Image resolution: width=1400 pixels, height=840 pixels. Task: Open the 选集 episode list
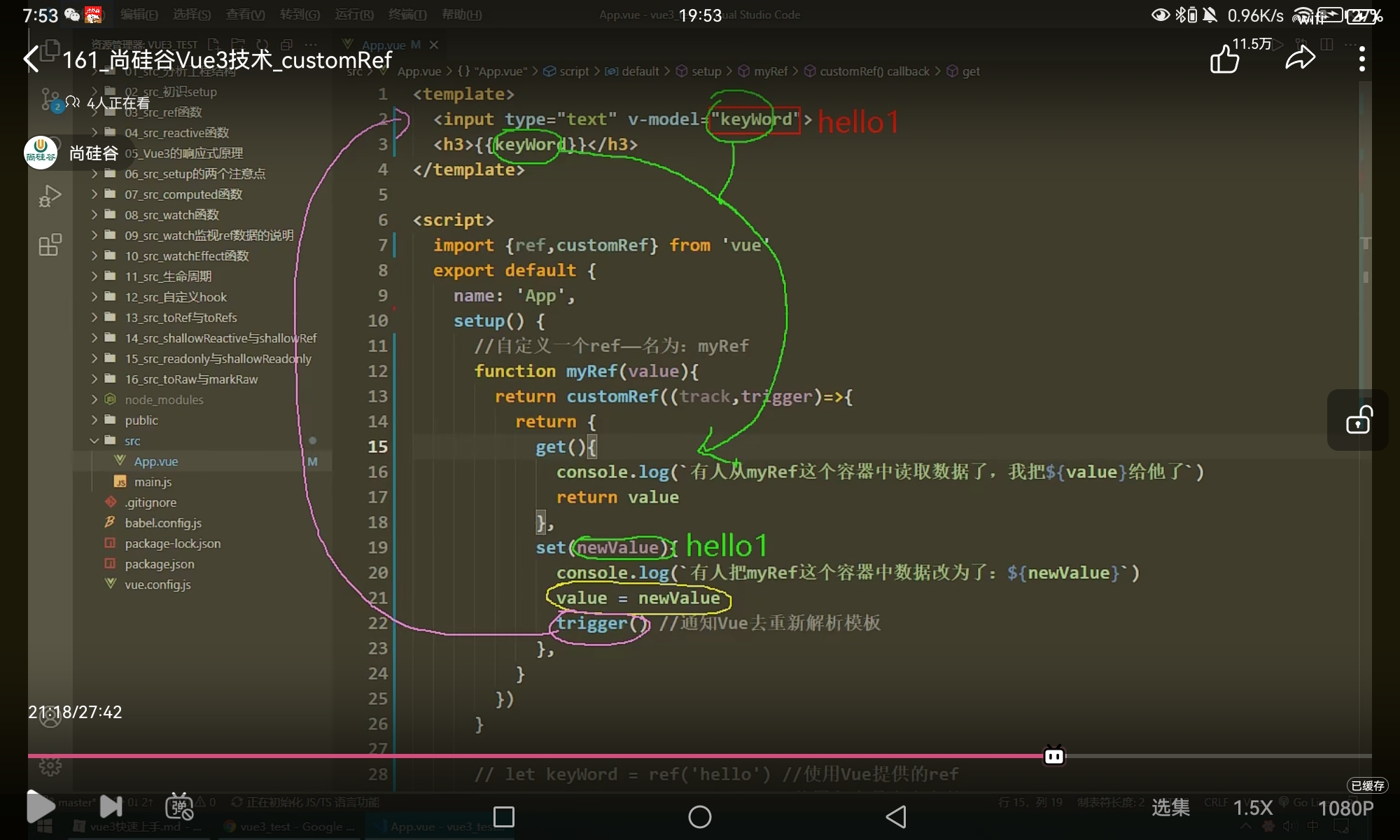[1170, 807]
